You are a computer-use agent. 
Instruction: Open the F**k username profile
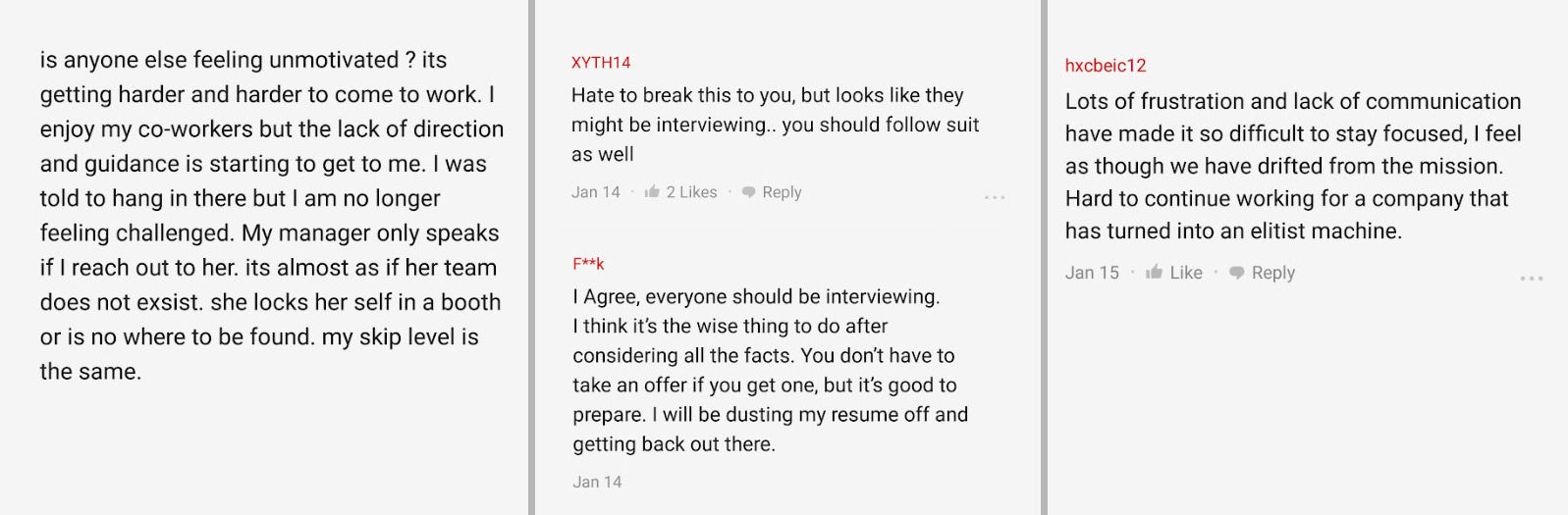pyautogui.click(x=588, y=264)
